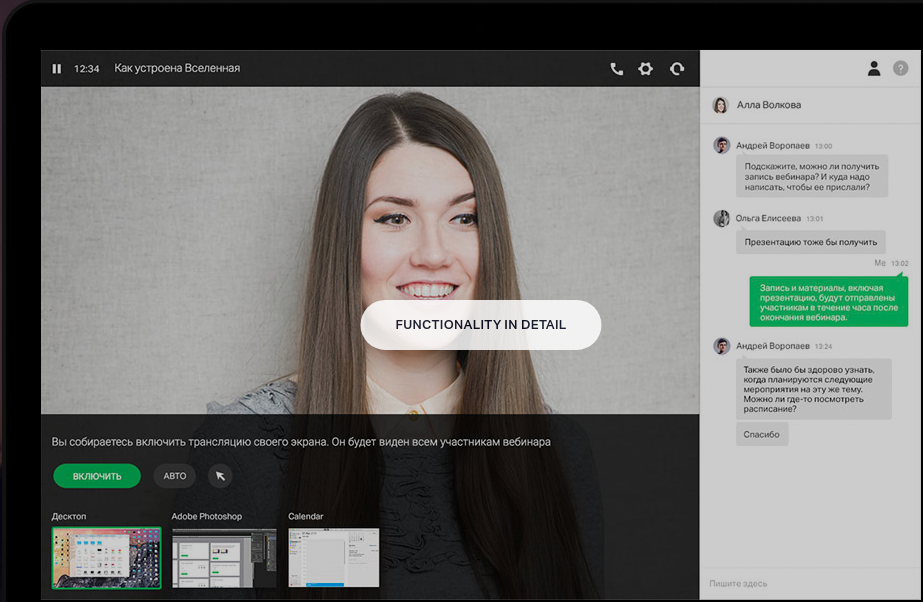
Task: Click Andrey Voropaev's avatar on first message
Action: coord(721,146)
